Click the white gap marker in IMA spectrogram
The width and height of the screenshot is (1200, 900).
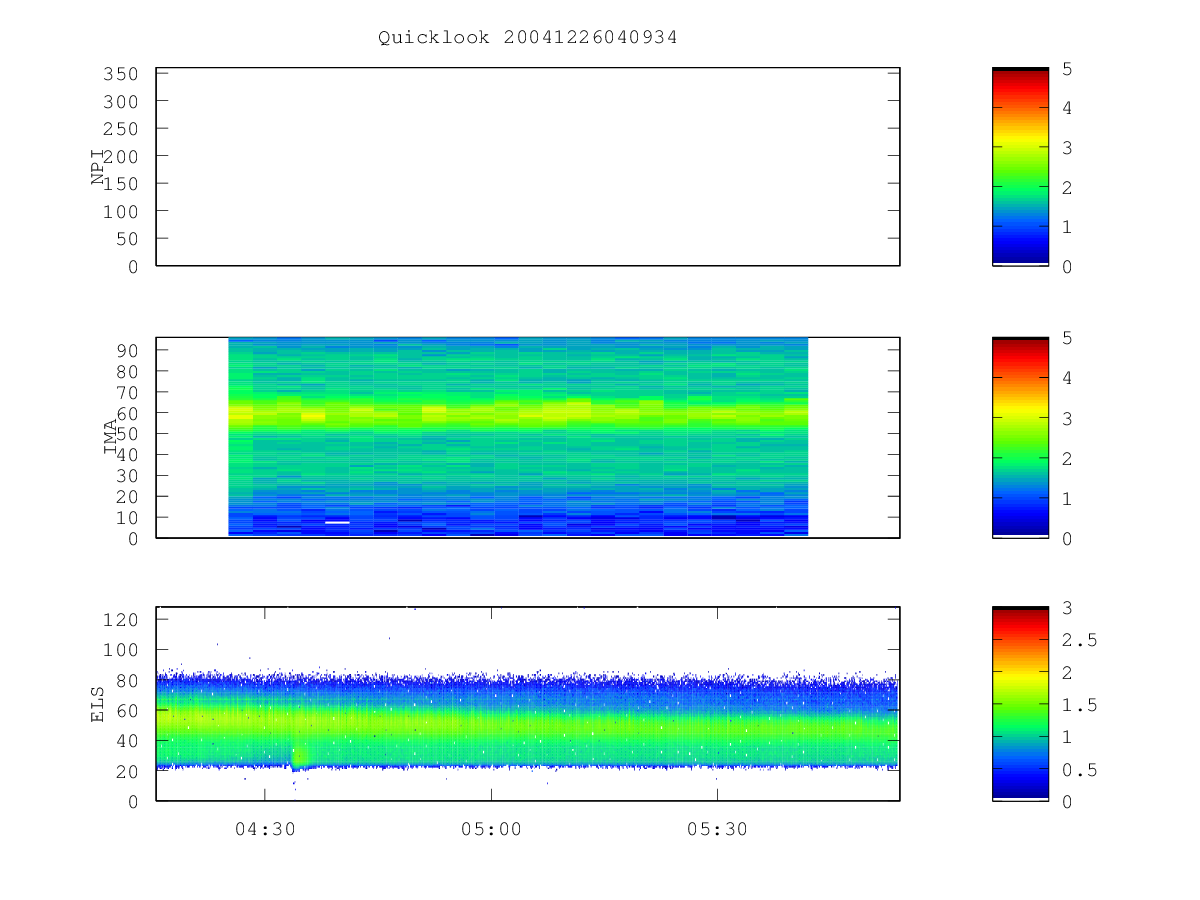tap(337, 522)
